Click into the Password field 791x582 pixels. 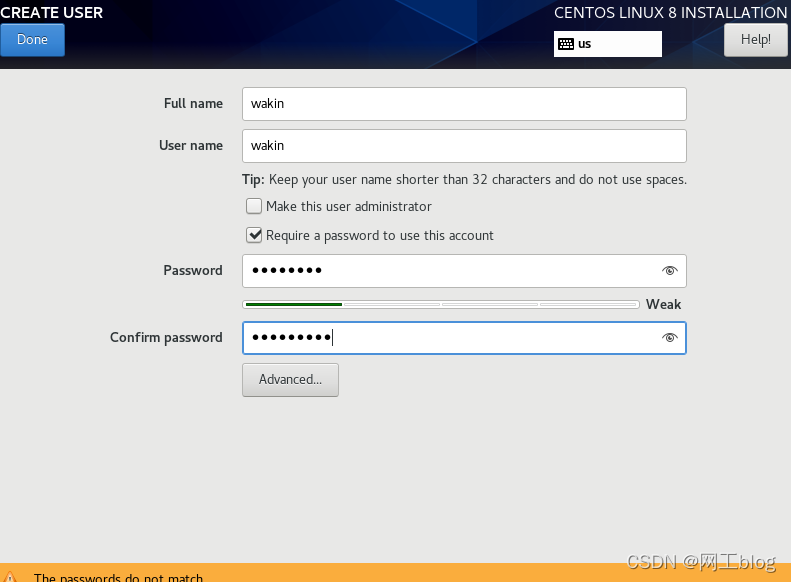click(464, 271)
